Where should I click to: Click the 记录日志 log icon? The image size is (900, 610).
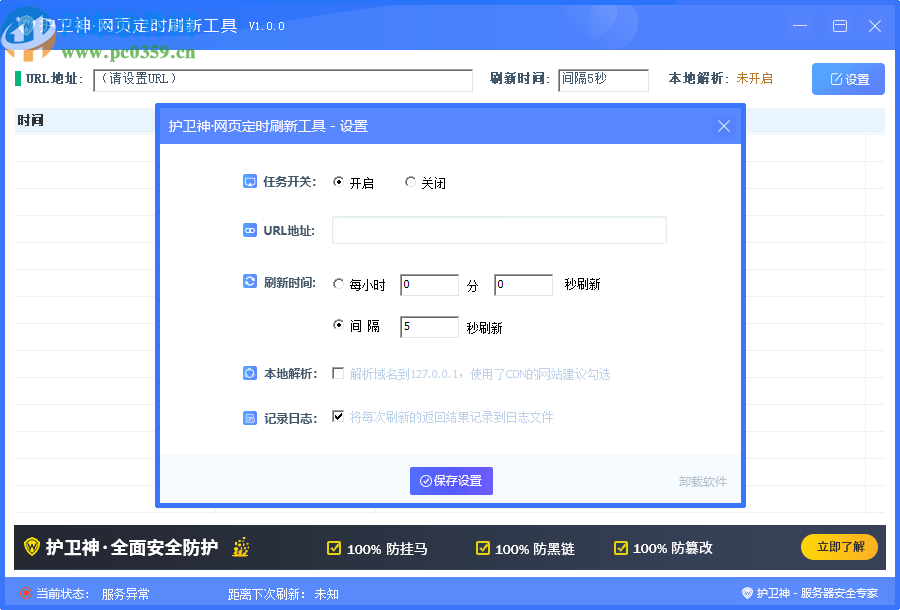pyautogui.click(x=248, y=418)
